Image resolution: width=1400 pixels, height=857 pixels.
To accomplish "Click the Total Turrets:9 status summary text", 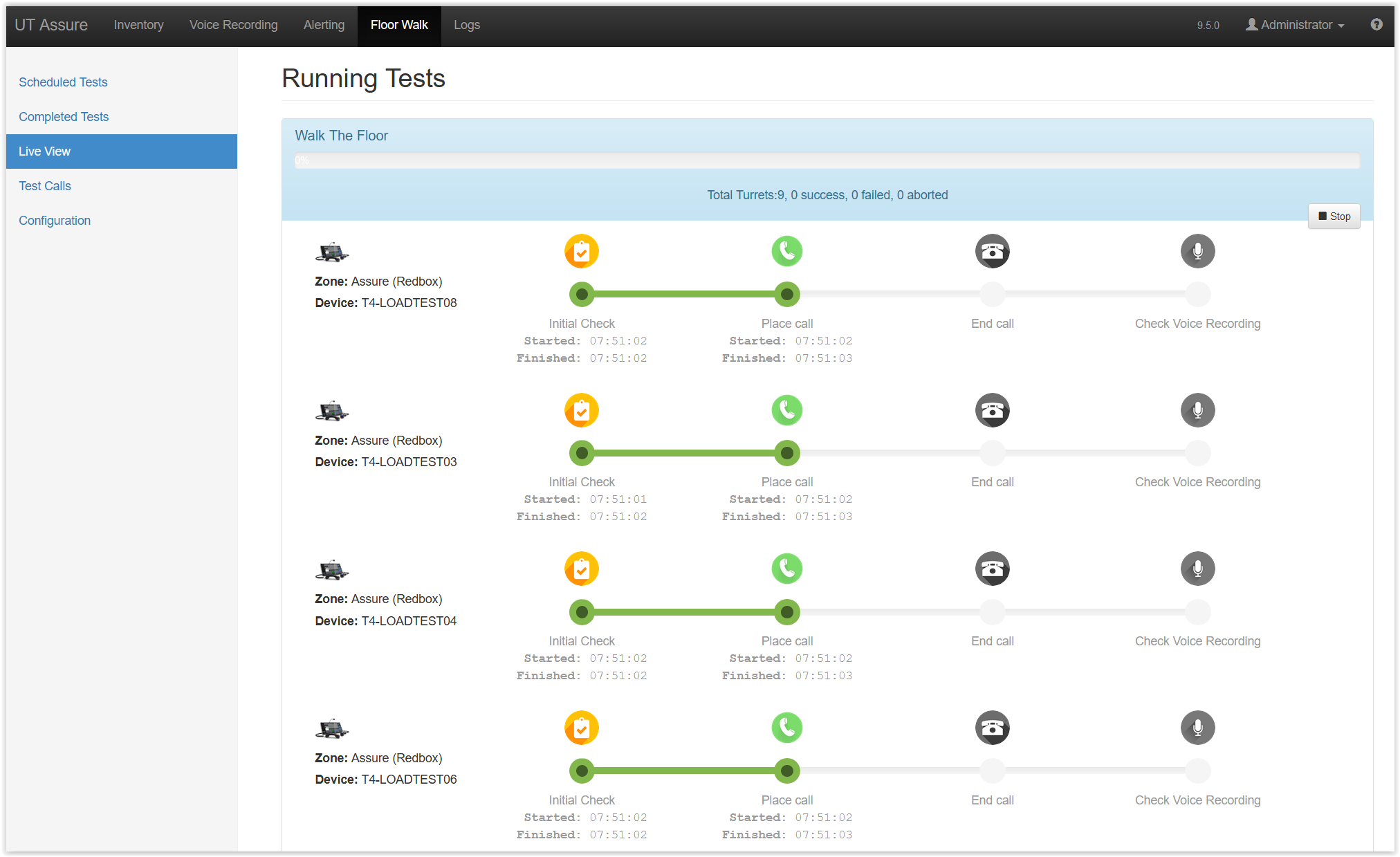I will click(827, 195).
